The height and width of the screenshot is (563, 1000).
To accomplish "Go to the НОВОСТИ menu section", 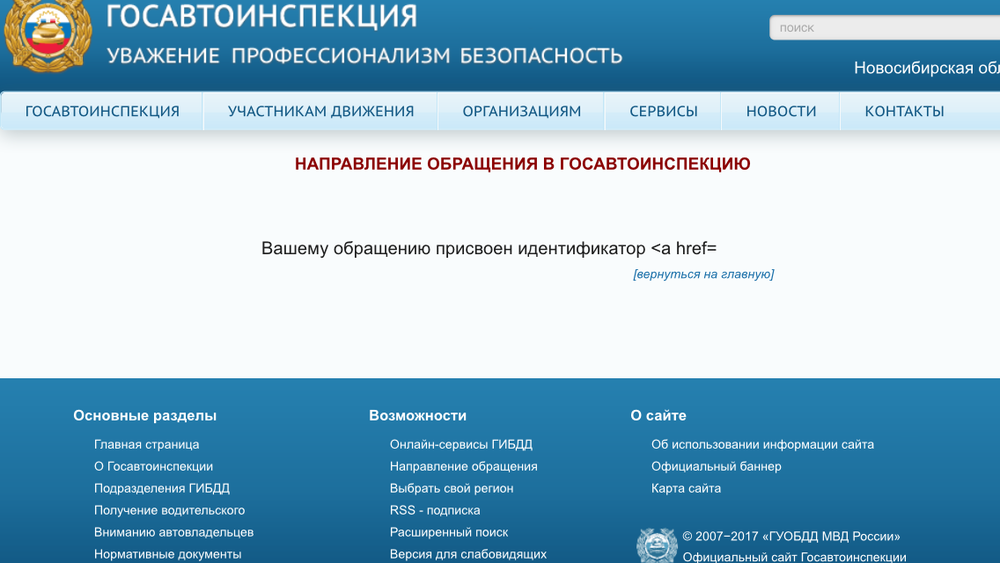I will point(781,112).
